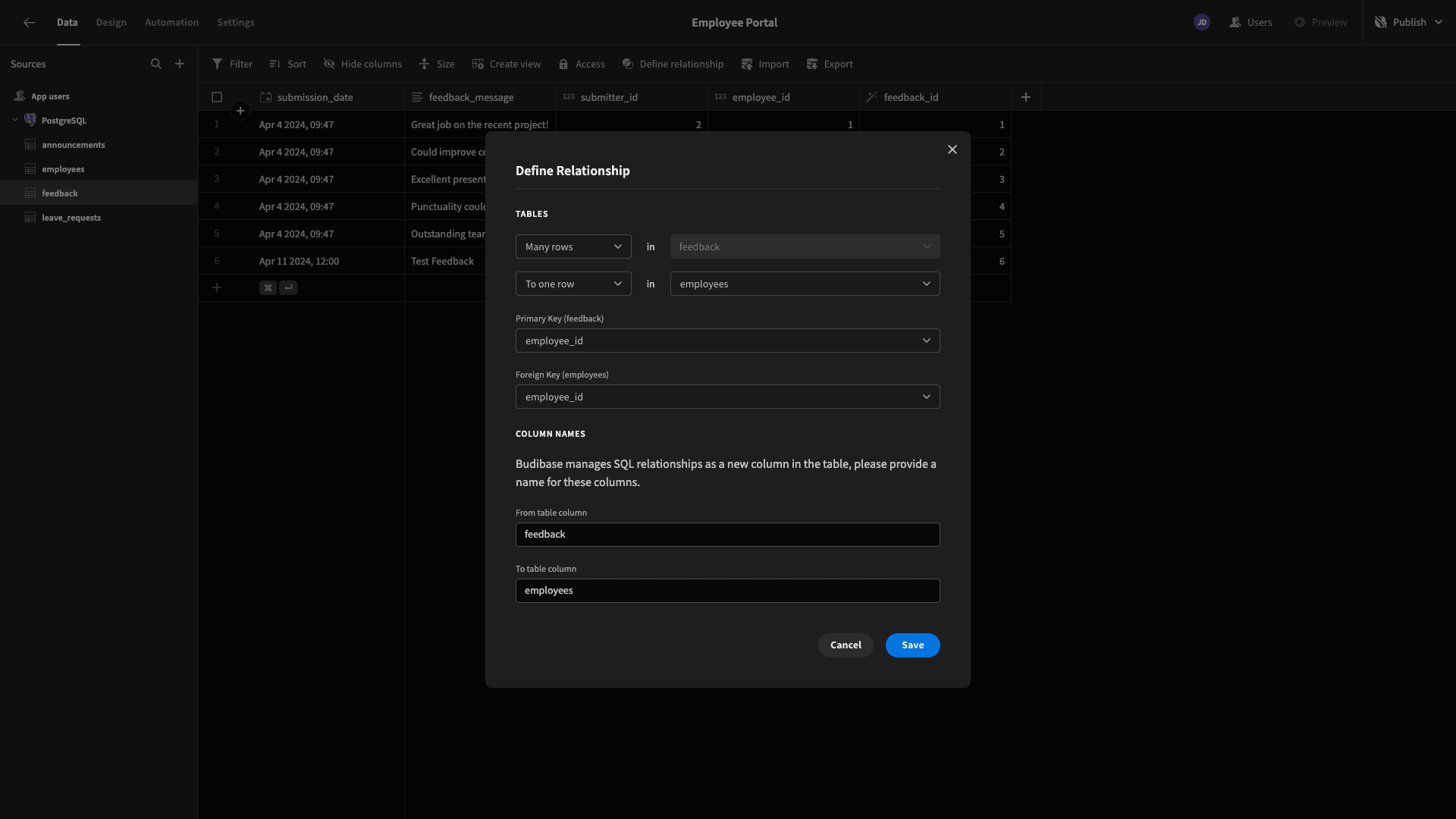Viewport: 1456px width, 819px height.
Task: Click the Export toolbar button
Action: (x=830, y=64)
